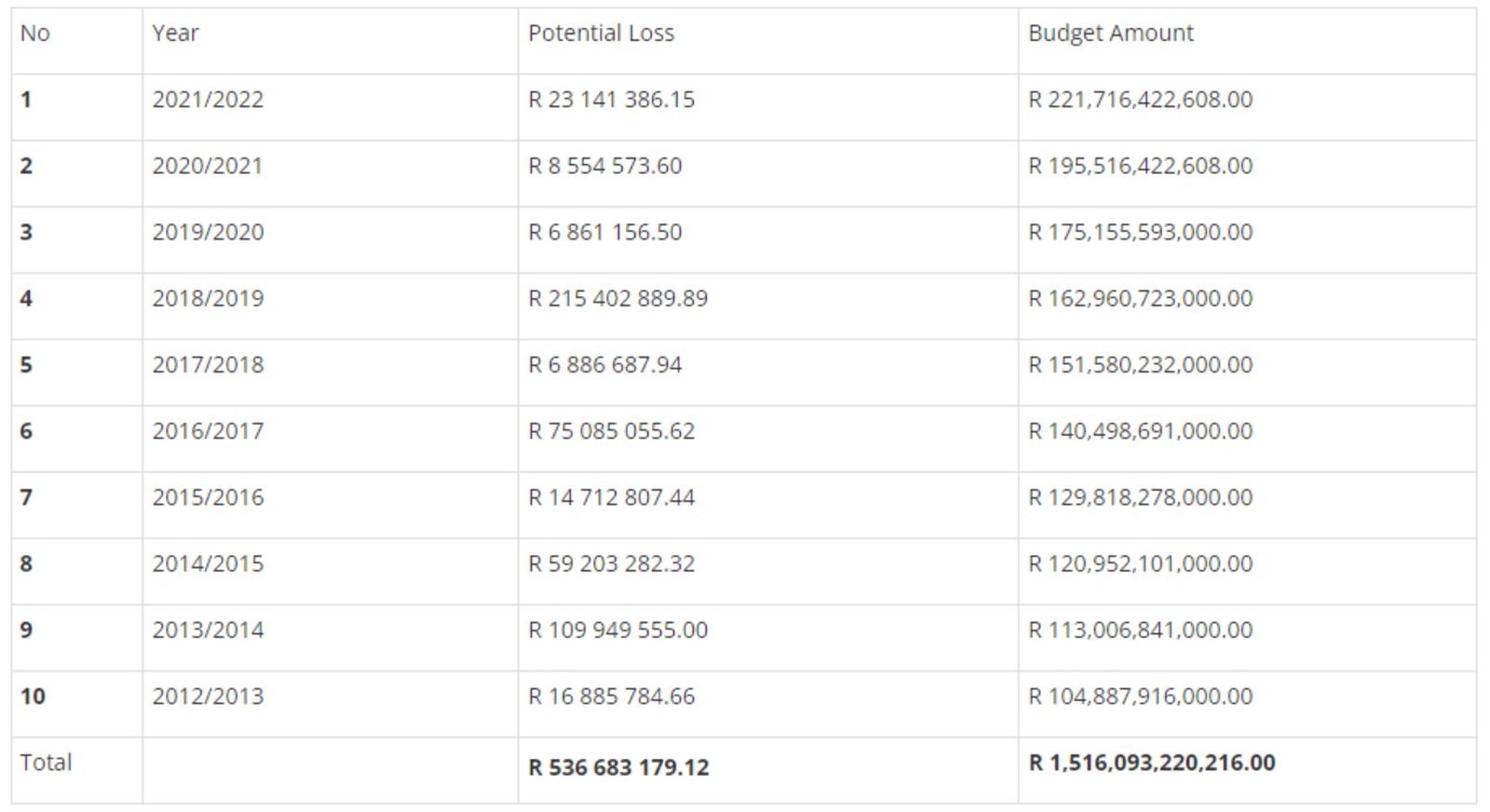
Task: Select total potential loss R 536 683 179.12
Action: (618, 767)
